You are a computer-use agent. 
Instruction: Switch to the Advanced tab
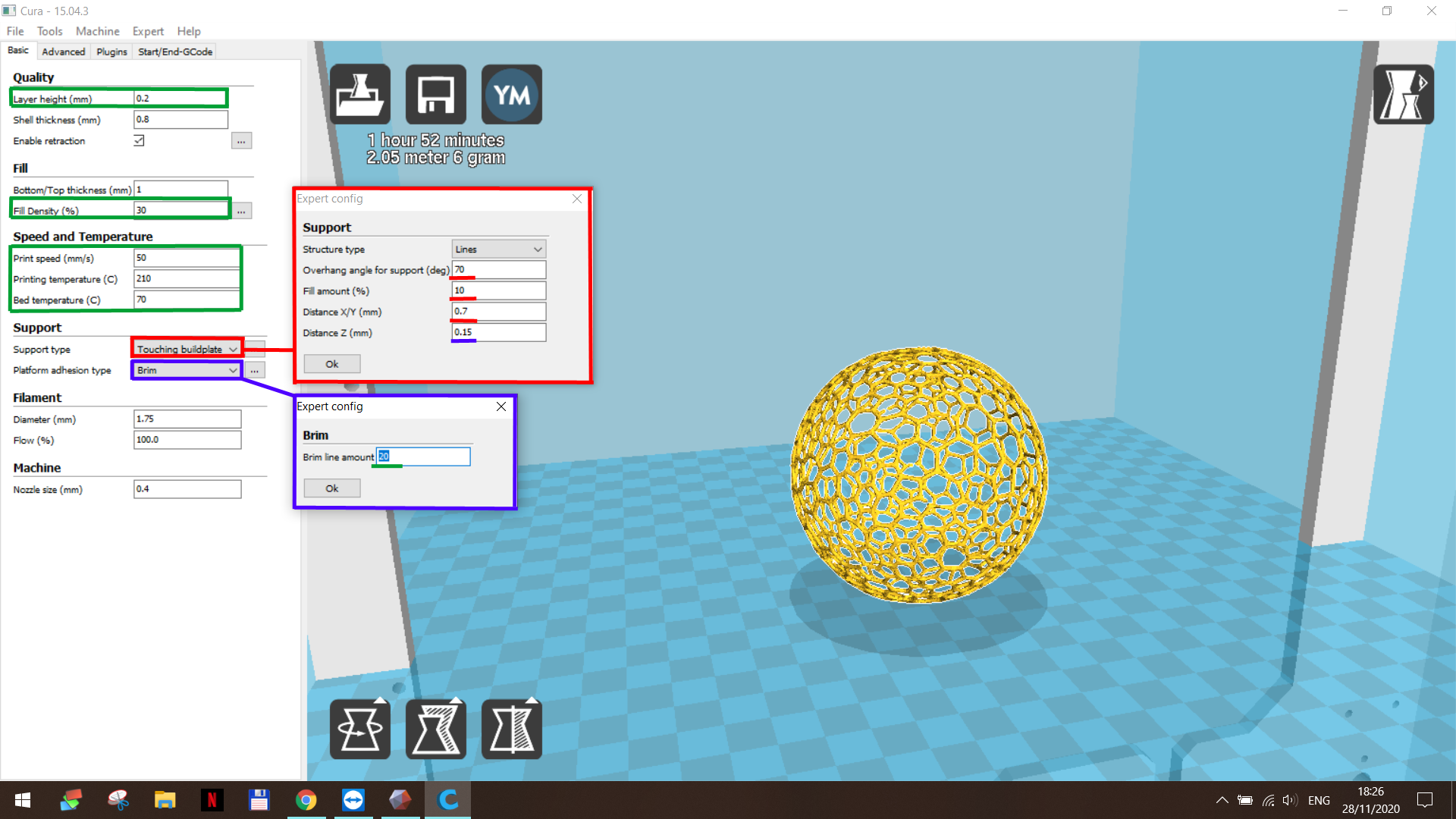point(63,51)
